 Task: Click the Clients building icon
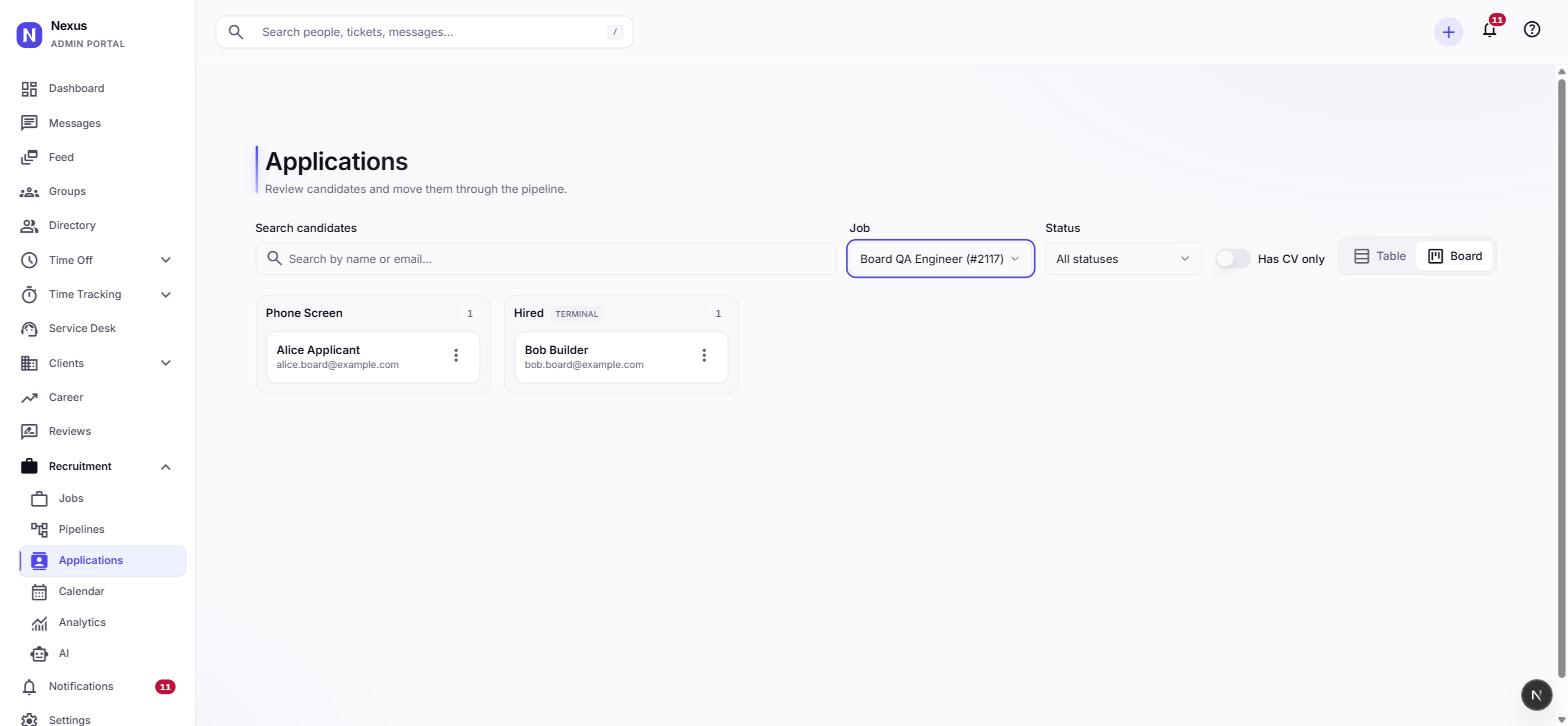29,363
